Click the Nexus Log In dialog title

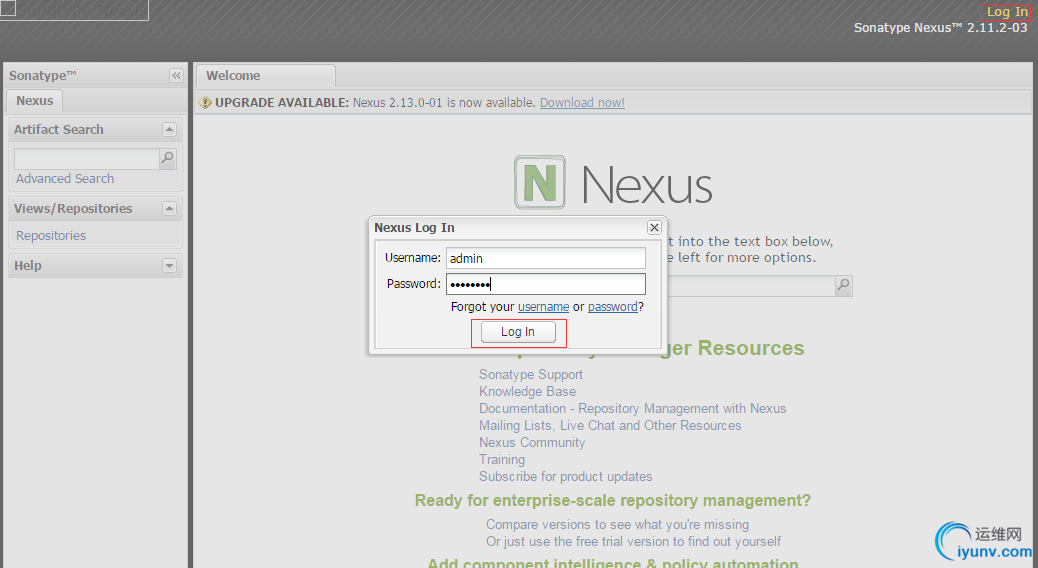pos(414,228)
